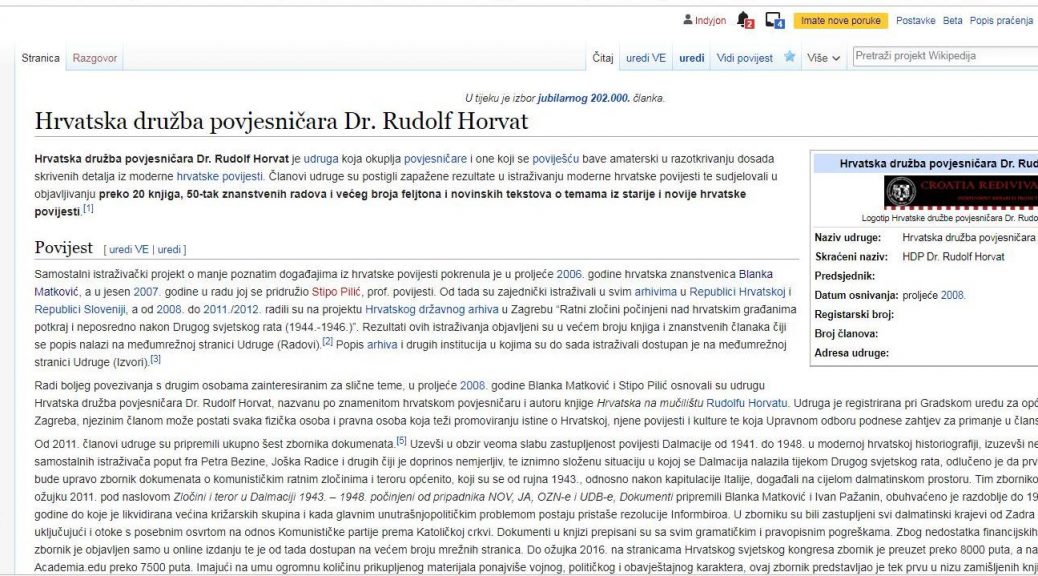Click the CROATIA REDIVIVA logo image
This screenshot has width=1038, height=576.
pos(960,192)
